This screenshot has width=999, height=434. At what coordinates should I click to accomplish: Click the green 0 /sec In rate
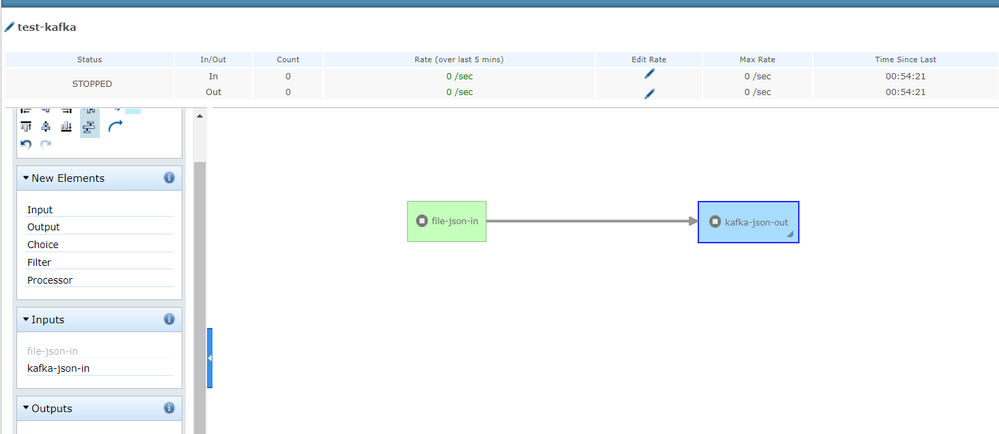pos(459,76)
